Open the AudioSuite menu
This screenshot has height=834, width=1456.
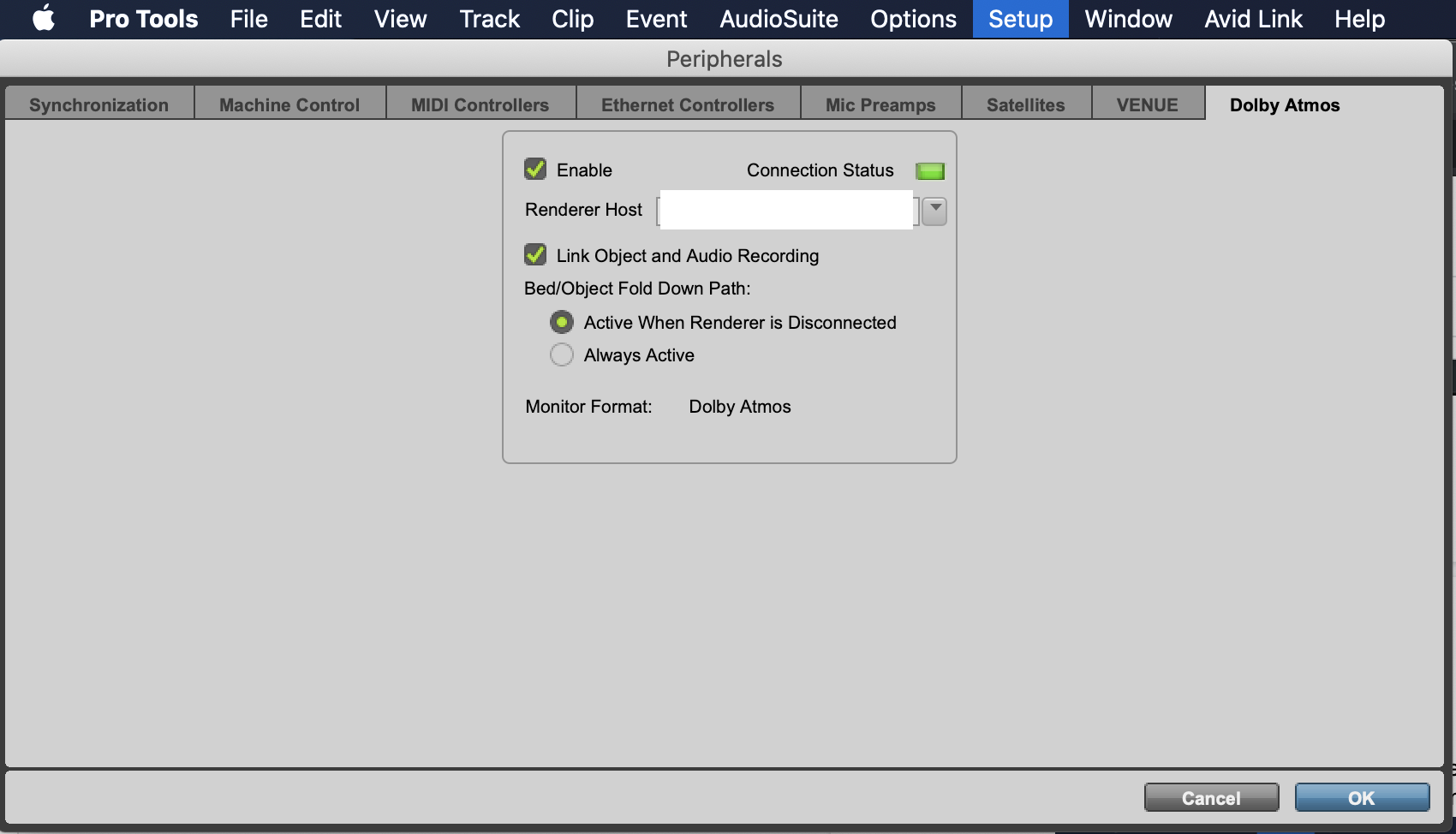(779, 19)
